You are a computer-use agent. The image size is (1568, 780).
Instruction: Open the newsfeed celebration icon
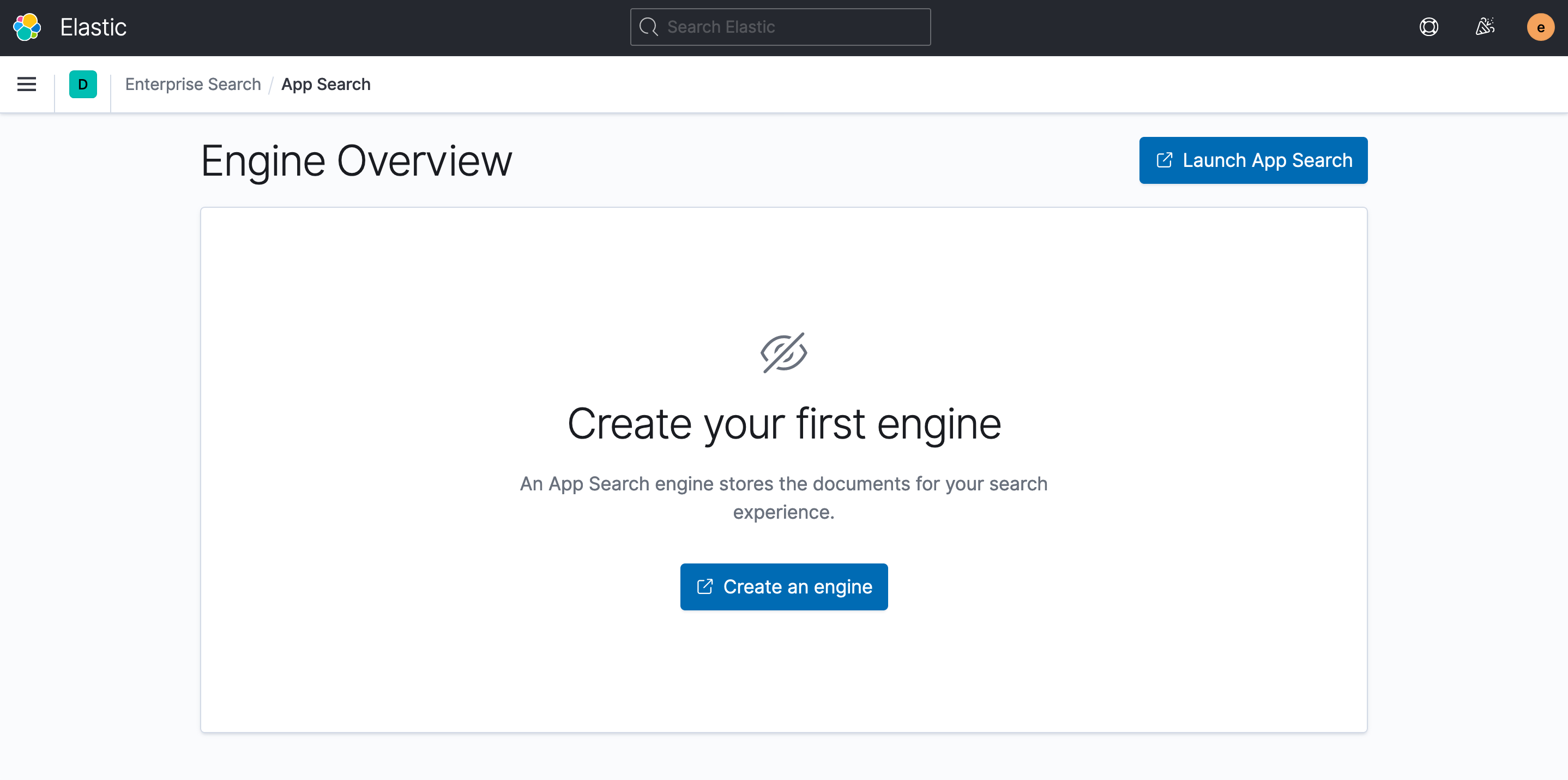point(1485,27)
